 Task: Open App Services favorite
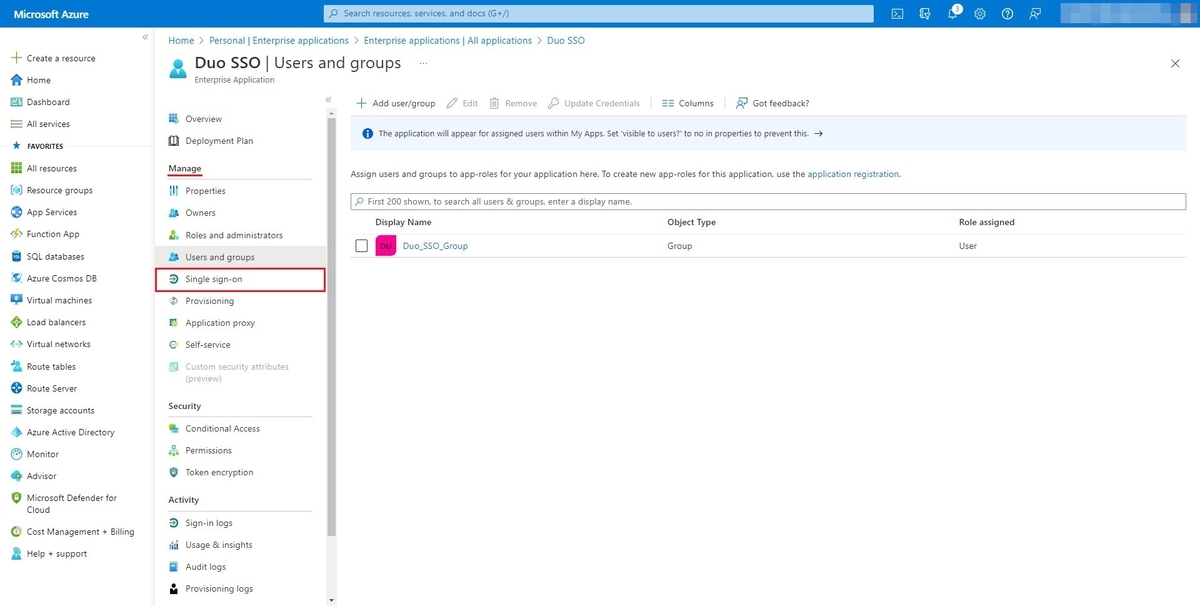coord(51,212)
